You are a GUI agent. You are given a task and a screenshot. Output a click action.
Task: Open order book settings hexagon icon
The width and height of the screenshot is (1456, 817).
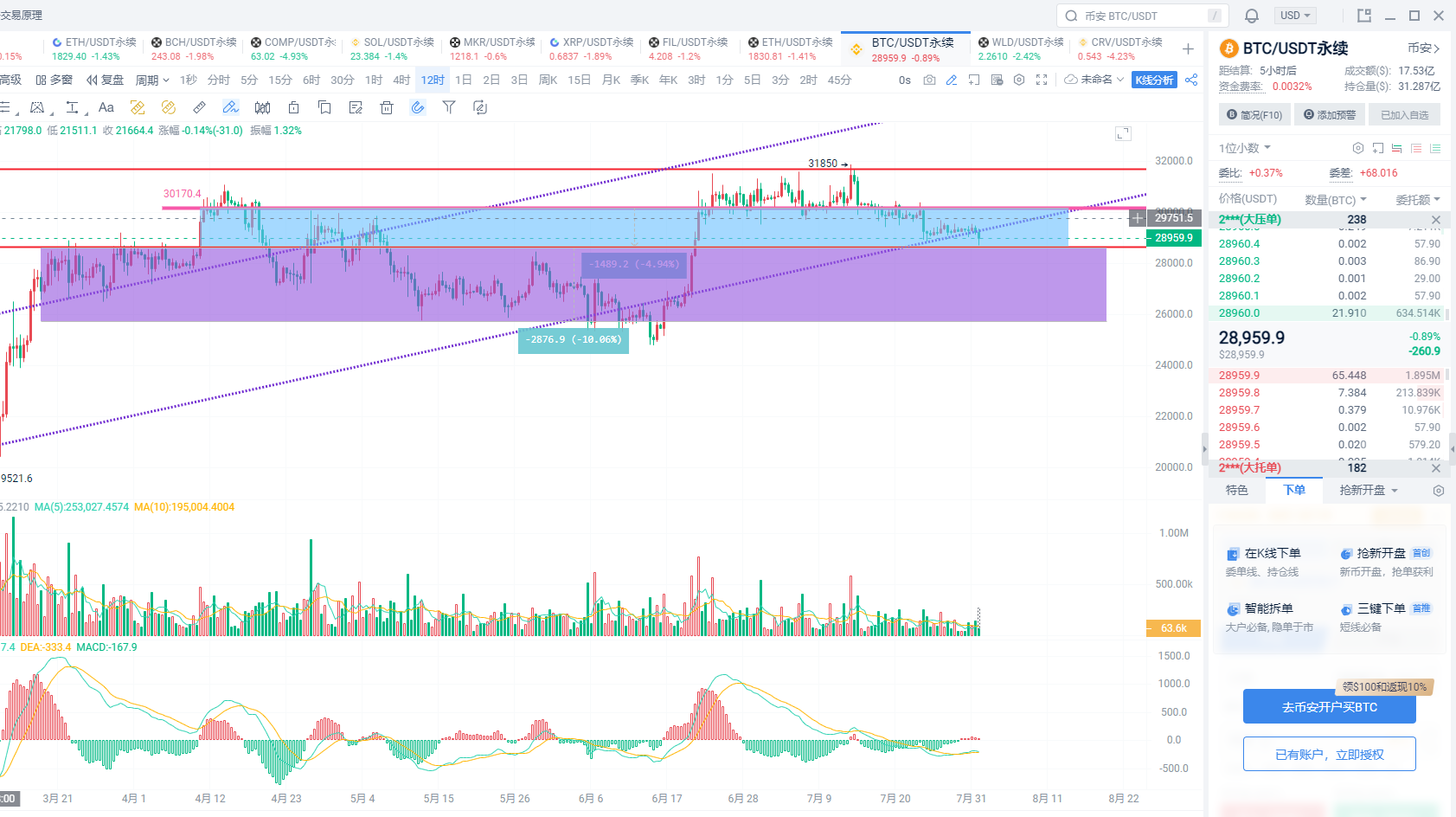coord(1358,148)
